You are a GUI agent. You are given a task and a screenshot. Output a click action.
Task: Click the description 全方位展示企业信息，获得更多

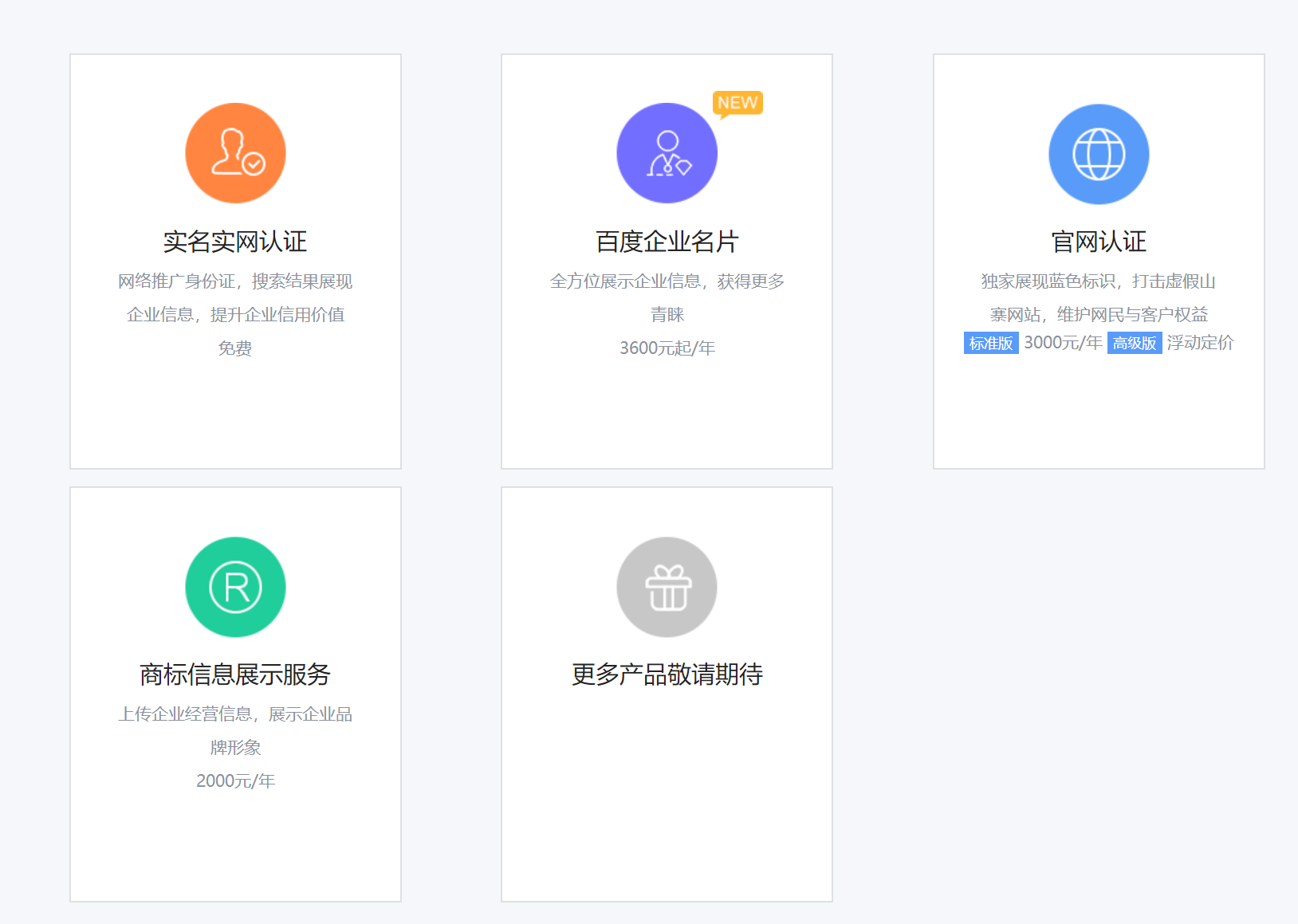[667, 281]
